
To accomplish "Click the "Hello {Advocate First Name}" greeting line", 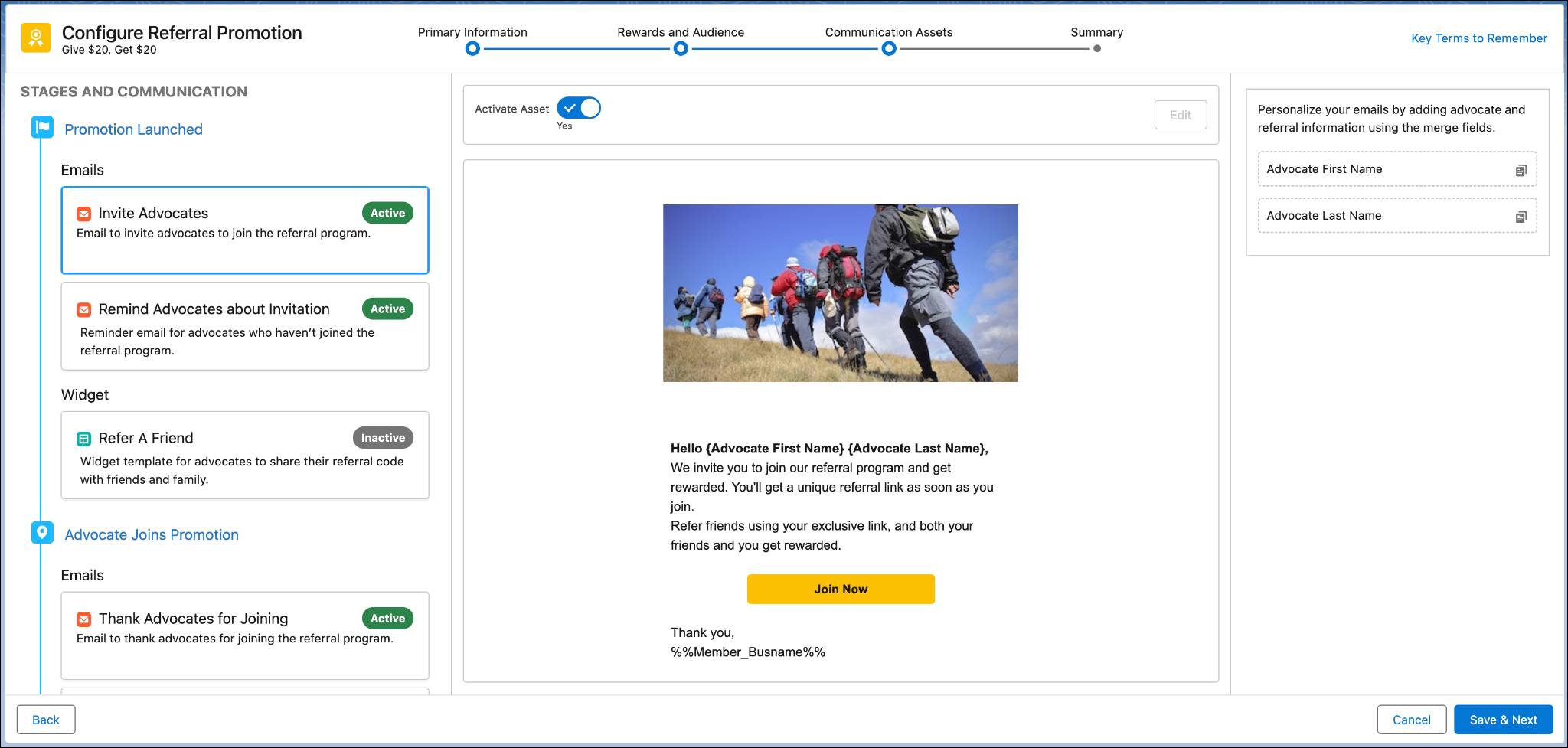I will pyautogui.click(x=829, y=449).
